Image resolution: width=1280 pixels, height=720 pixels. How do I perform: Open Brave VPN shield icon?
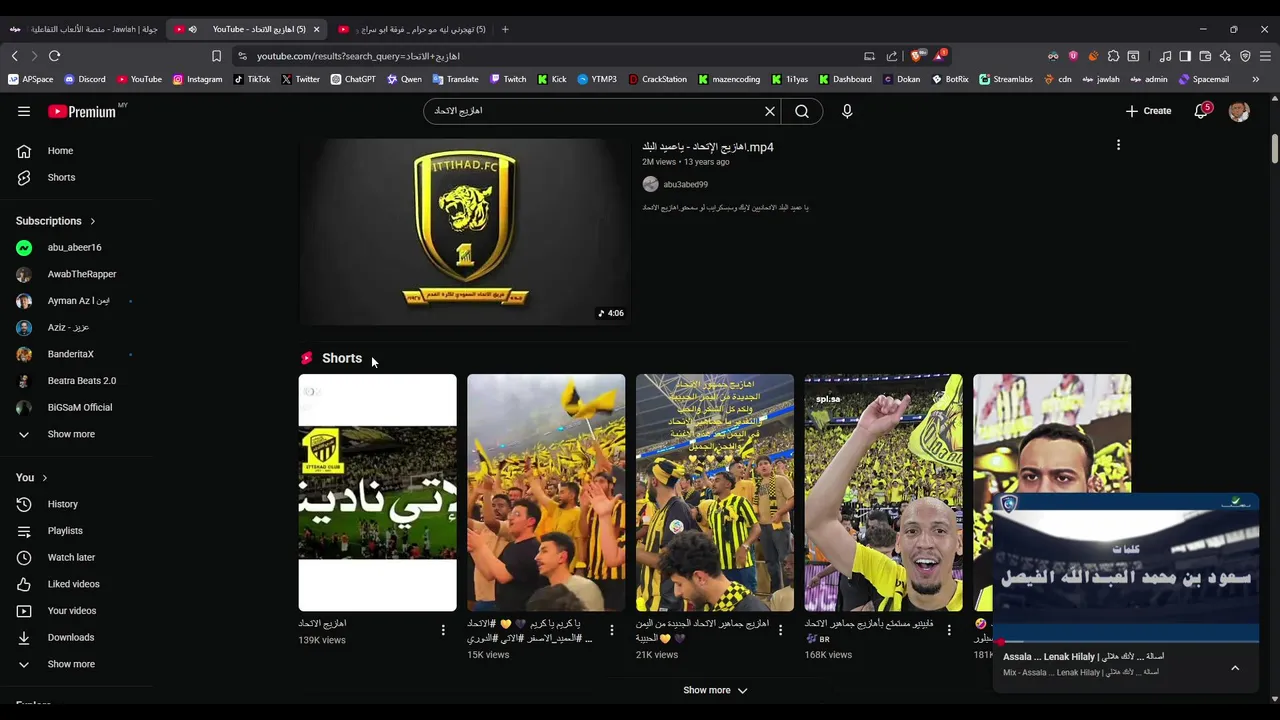point(1245,56)
